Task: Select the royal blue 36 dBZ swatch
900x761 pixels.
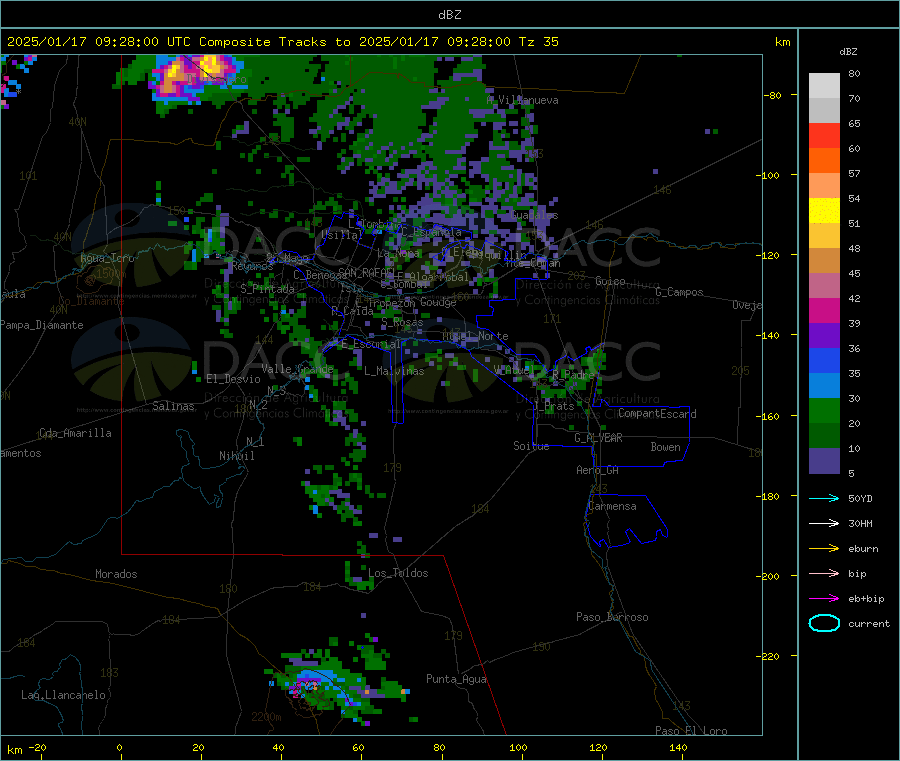Action: (824, 360)
